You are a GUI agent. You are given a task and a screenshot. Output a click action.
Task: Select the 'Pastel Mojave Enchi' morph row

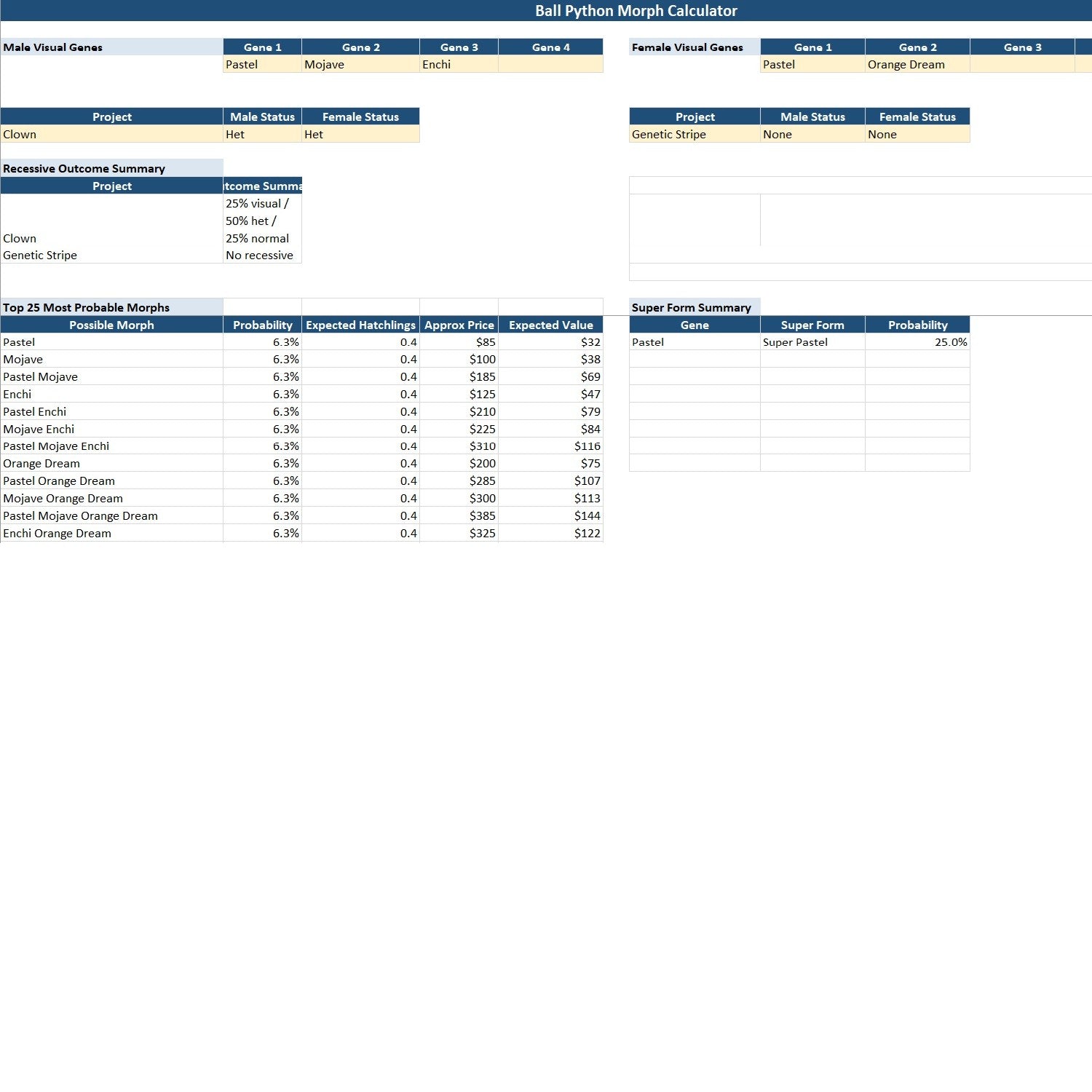[x=301, y=446]
